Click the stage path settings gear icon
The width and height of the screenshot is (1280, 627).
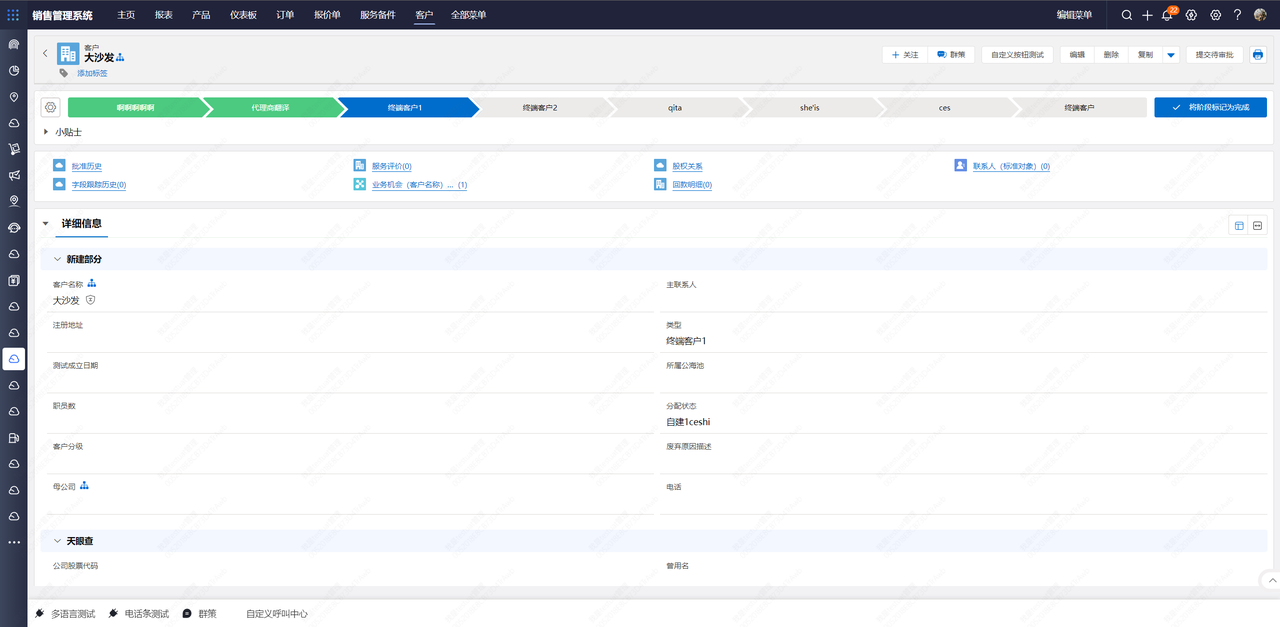52,107
